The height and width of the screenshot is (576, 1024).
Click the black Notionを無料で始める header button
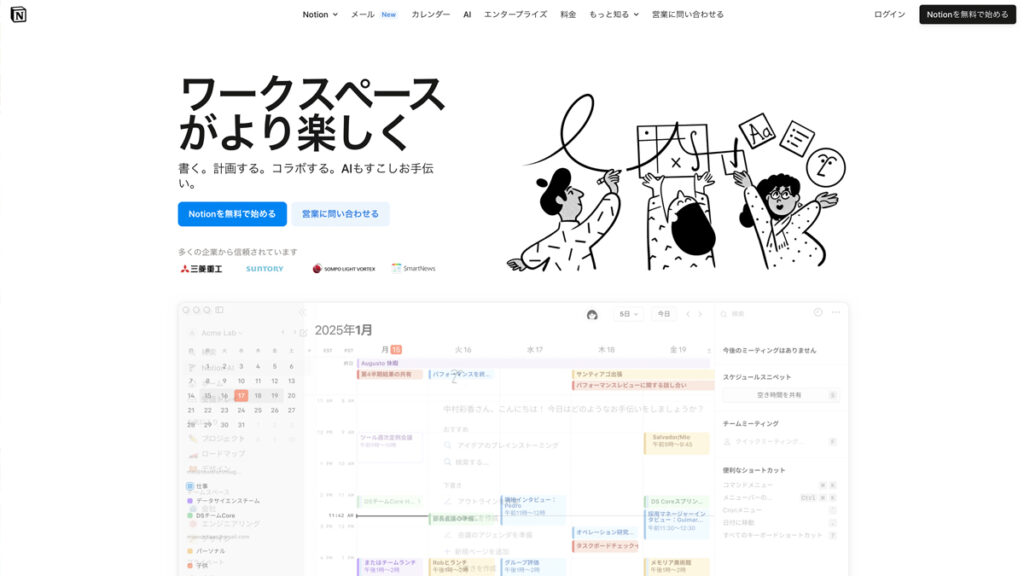point(967,14)
